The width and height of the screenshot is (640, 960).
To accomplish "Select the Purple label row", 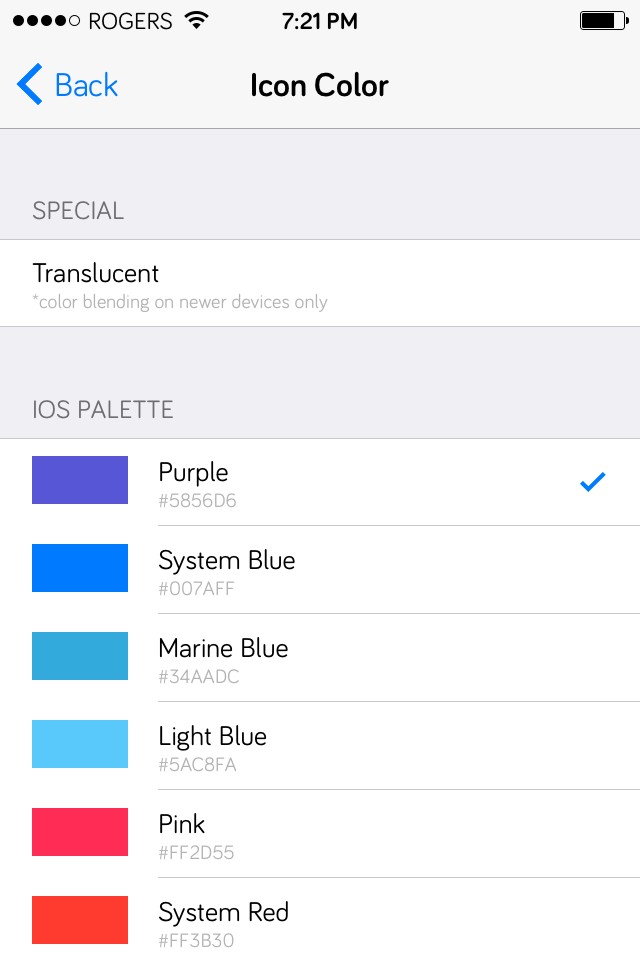I will [x=194, y=473].
